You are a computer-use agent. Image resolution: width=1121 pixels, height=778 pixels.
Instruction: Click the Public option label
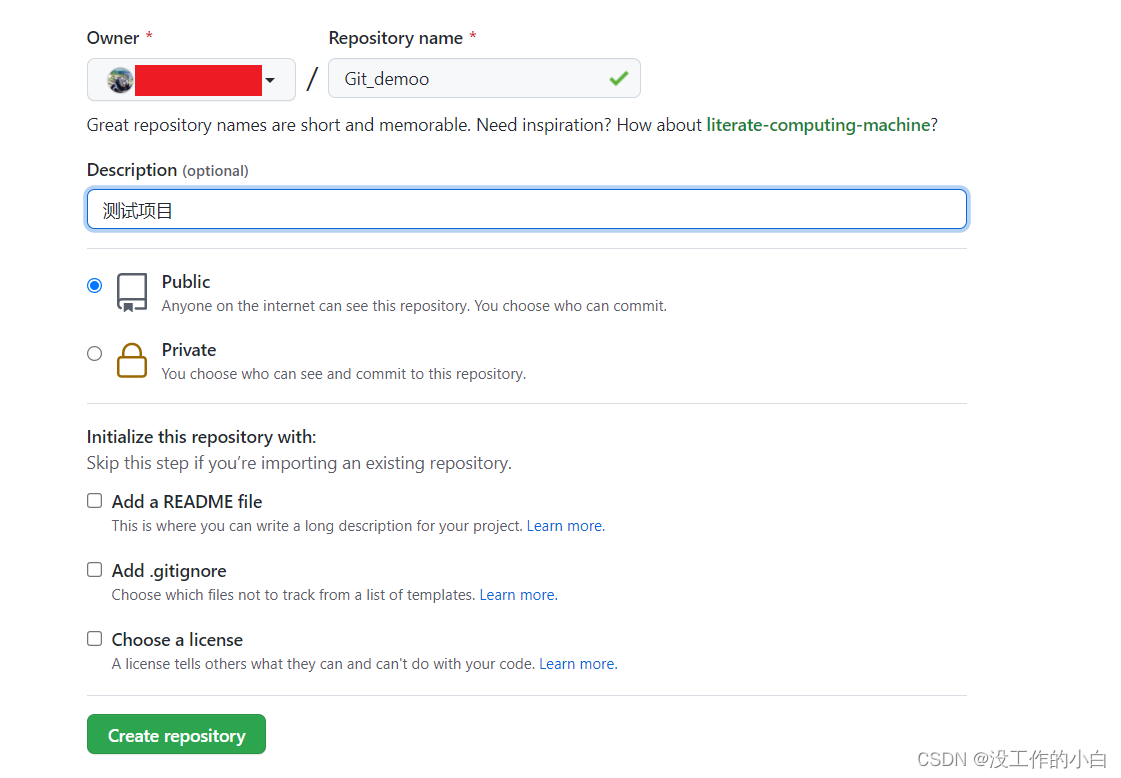pyautogui.click(x=186, y=282)
